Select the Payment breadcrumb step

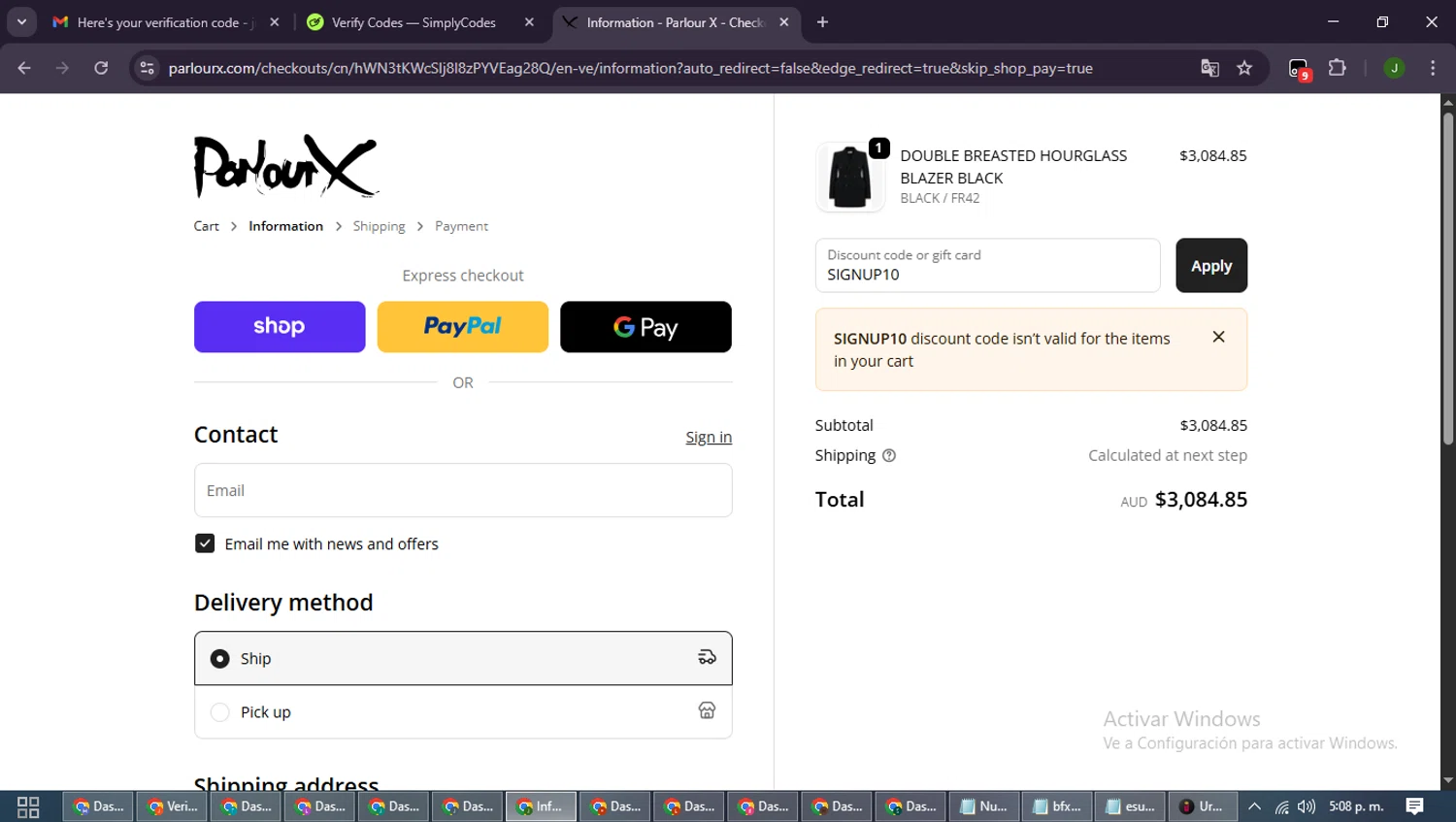tap(461, 226)
